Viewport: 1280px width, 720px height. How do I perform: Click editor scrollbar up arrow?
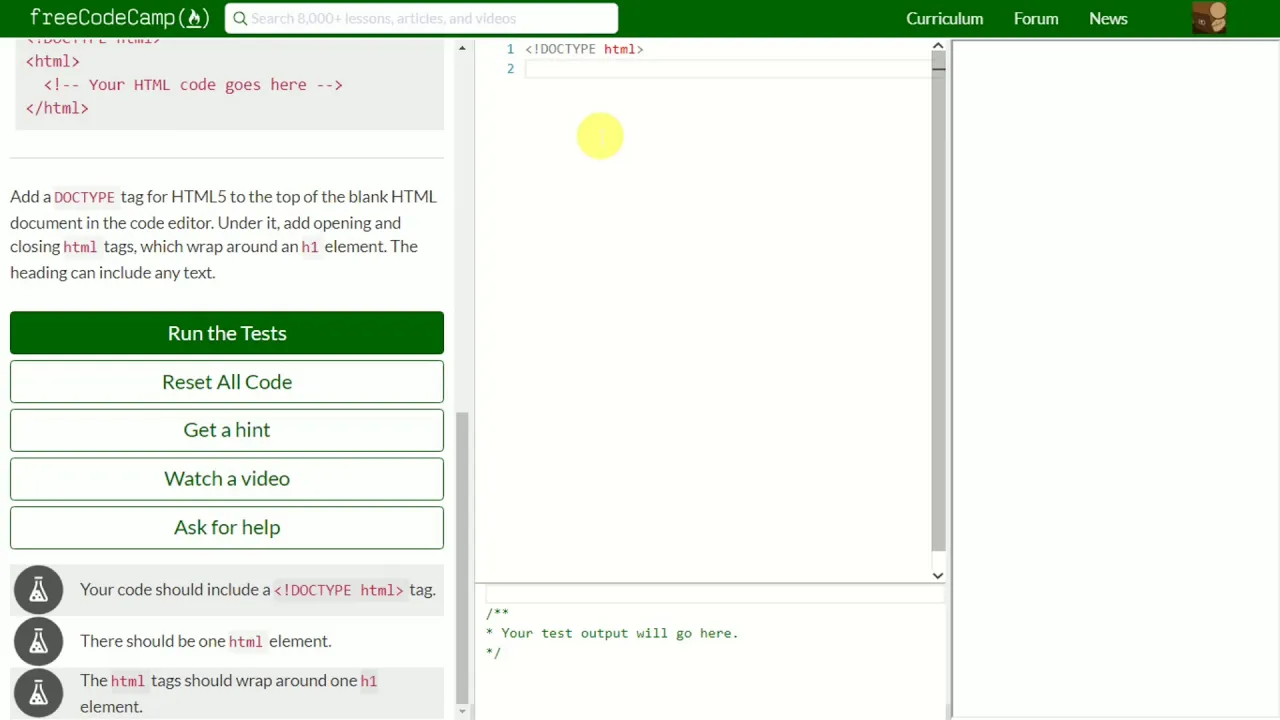[938, 46]
